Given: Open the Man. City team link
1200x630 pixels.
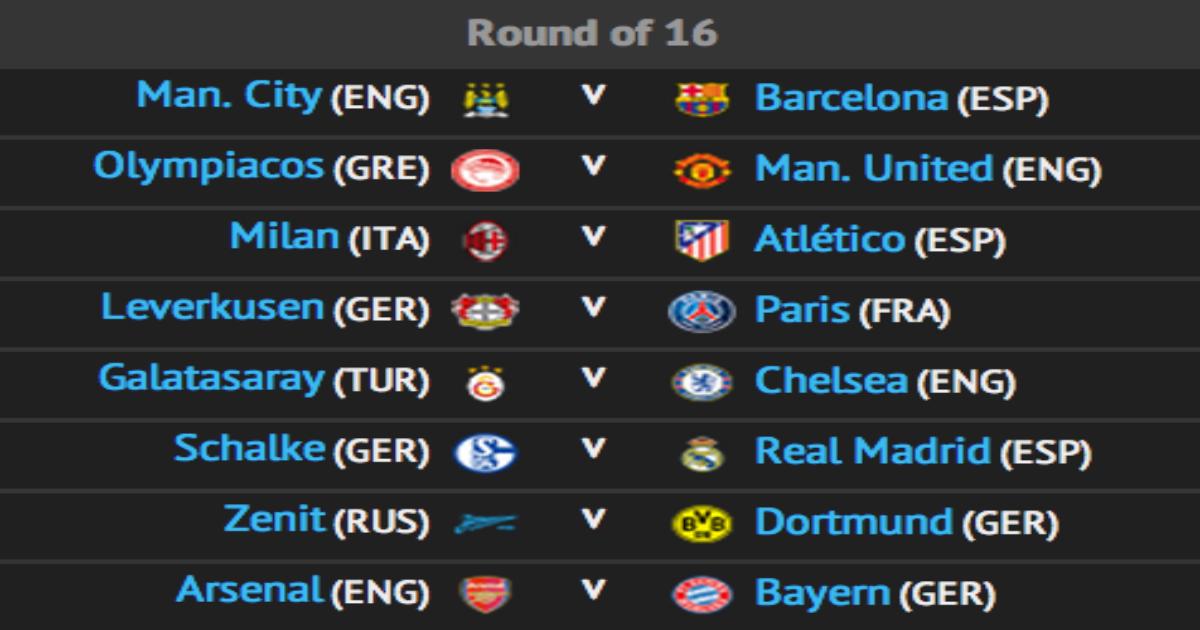Looking at the screenshot, I should tap(229, 96).
